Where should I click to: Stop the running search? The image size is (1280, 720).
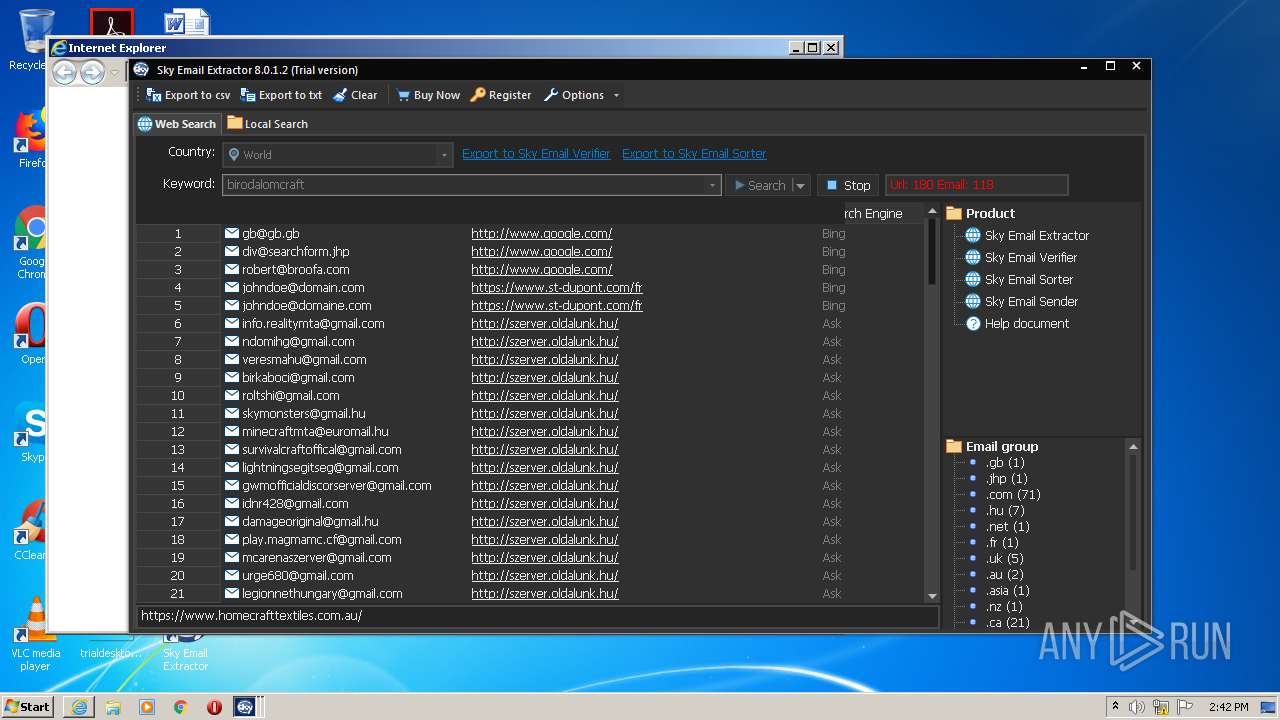pos(848,185)
